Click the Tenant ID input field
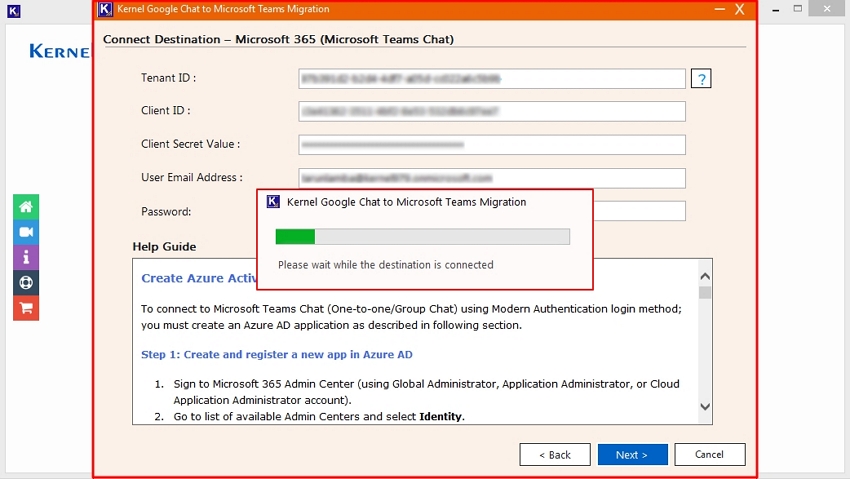 pyautogui.click(x=492, y=79)
